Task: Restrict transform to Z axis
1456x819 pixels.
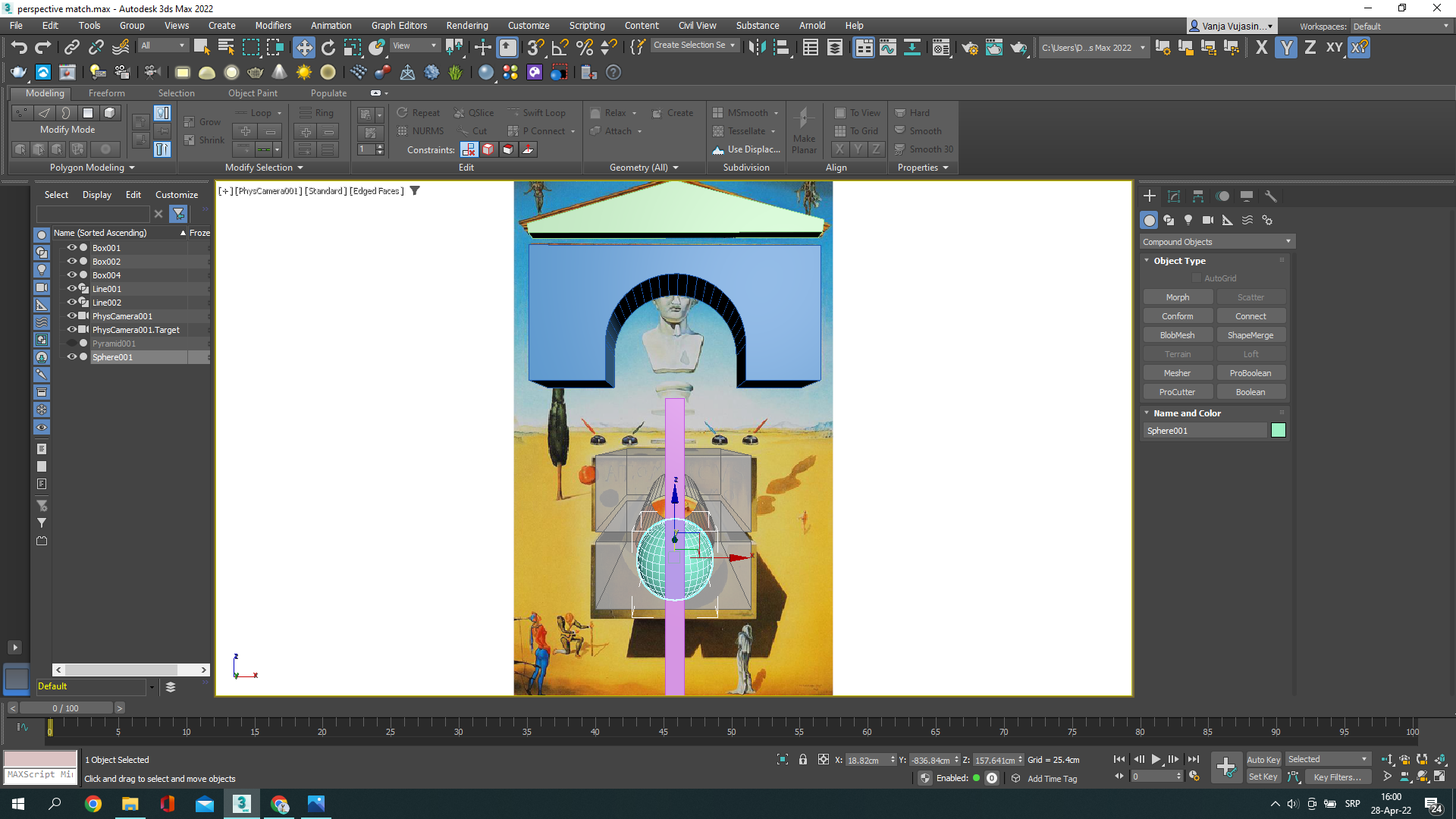Action: (1310, 48)
